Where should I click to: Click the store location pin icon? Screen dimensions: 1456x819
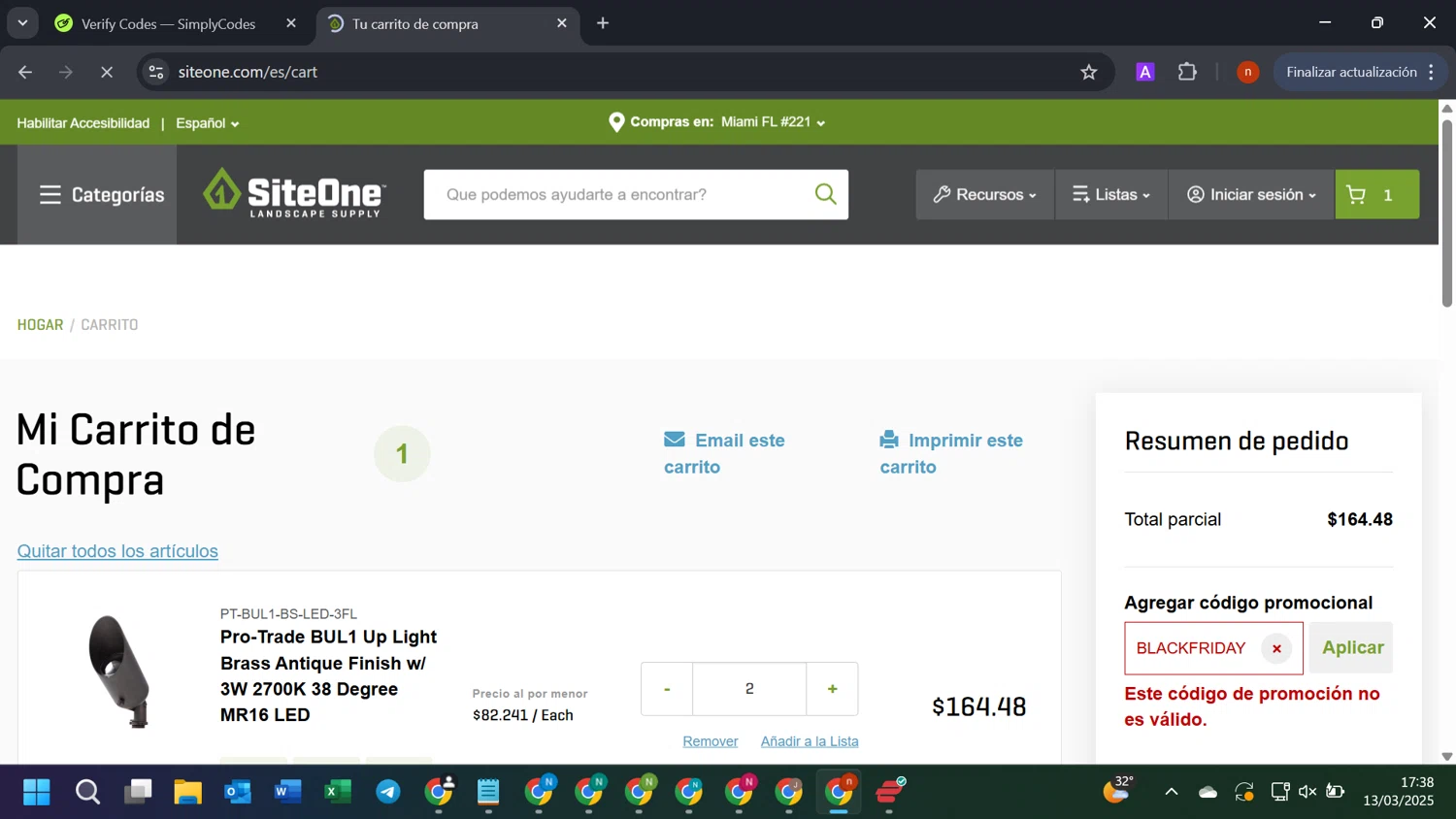(616, 122)
